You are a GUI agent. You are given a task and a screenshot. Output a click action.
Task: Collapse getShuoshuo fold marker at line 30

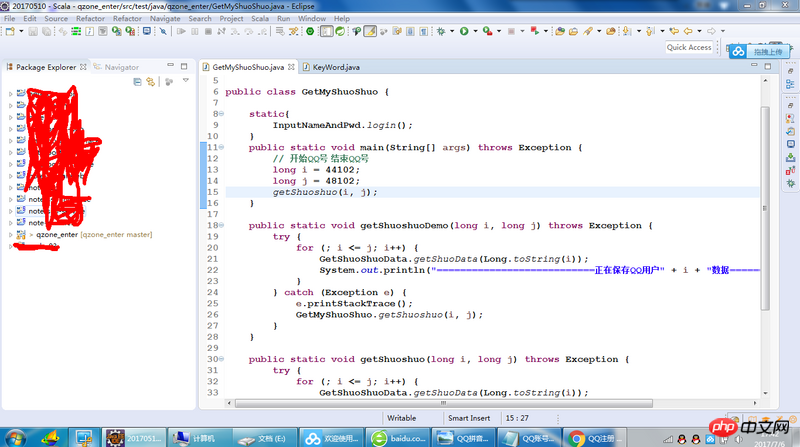[221, 359]
